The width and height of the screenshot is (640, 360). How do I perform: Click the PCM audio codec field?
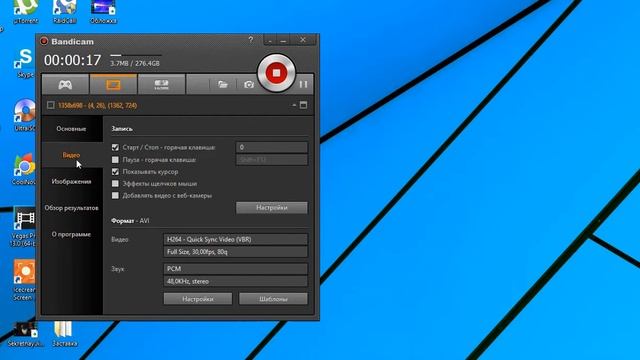click(236, 269)
